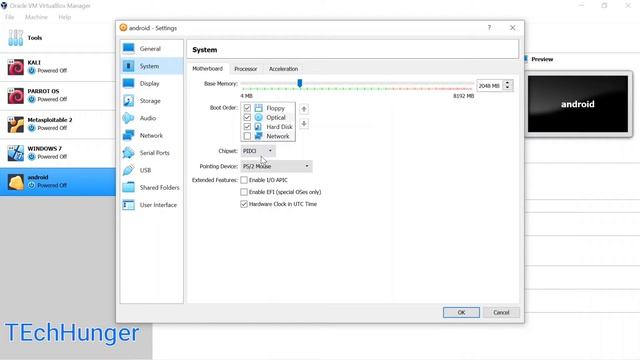Select the KALI virtual machine icon
The width and height of the screenshot is (640, 360).
[x=16, y=67]
